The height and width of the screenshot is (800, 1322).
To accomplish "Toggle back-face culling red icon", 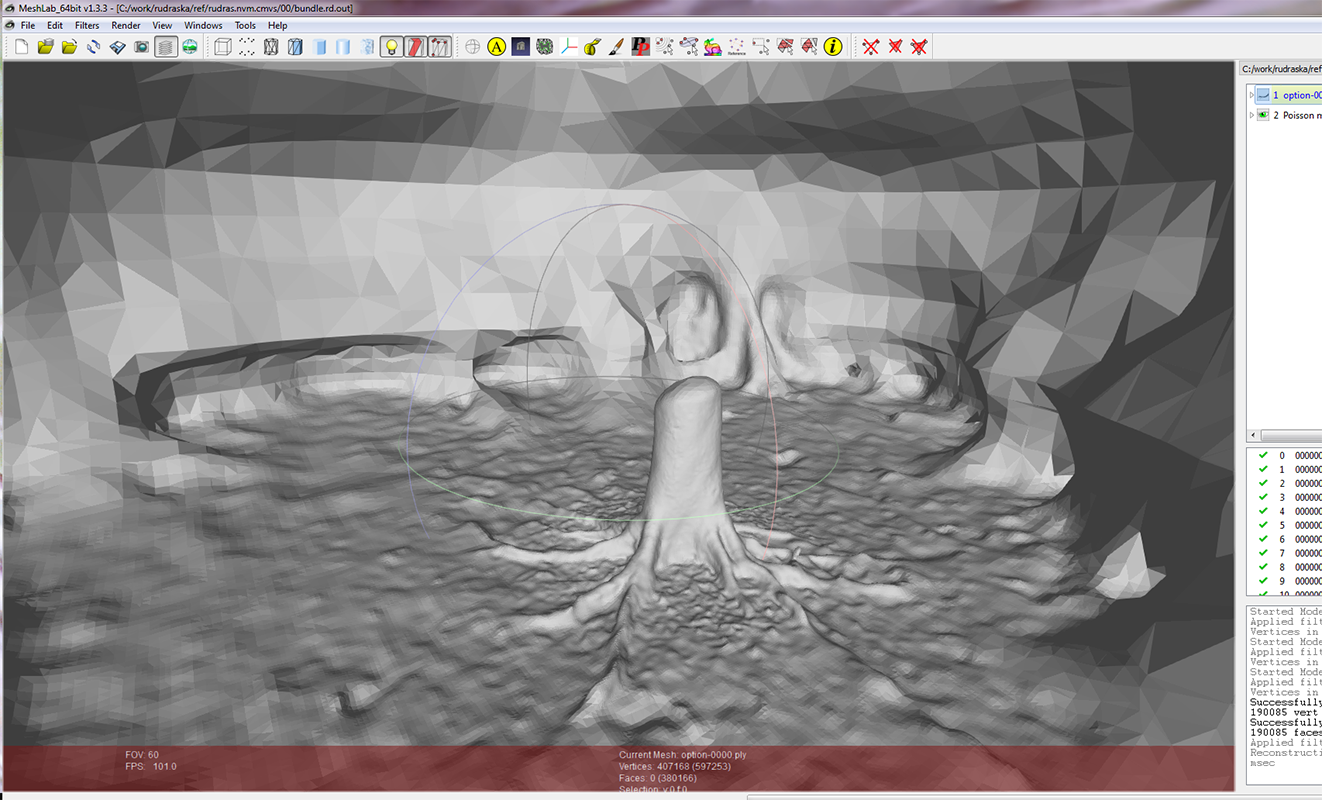I will click(x=416, y=47).
